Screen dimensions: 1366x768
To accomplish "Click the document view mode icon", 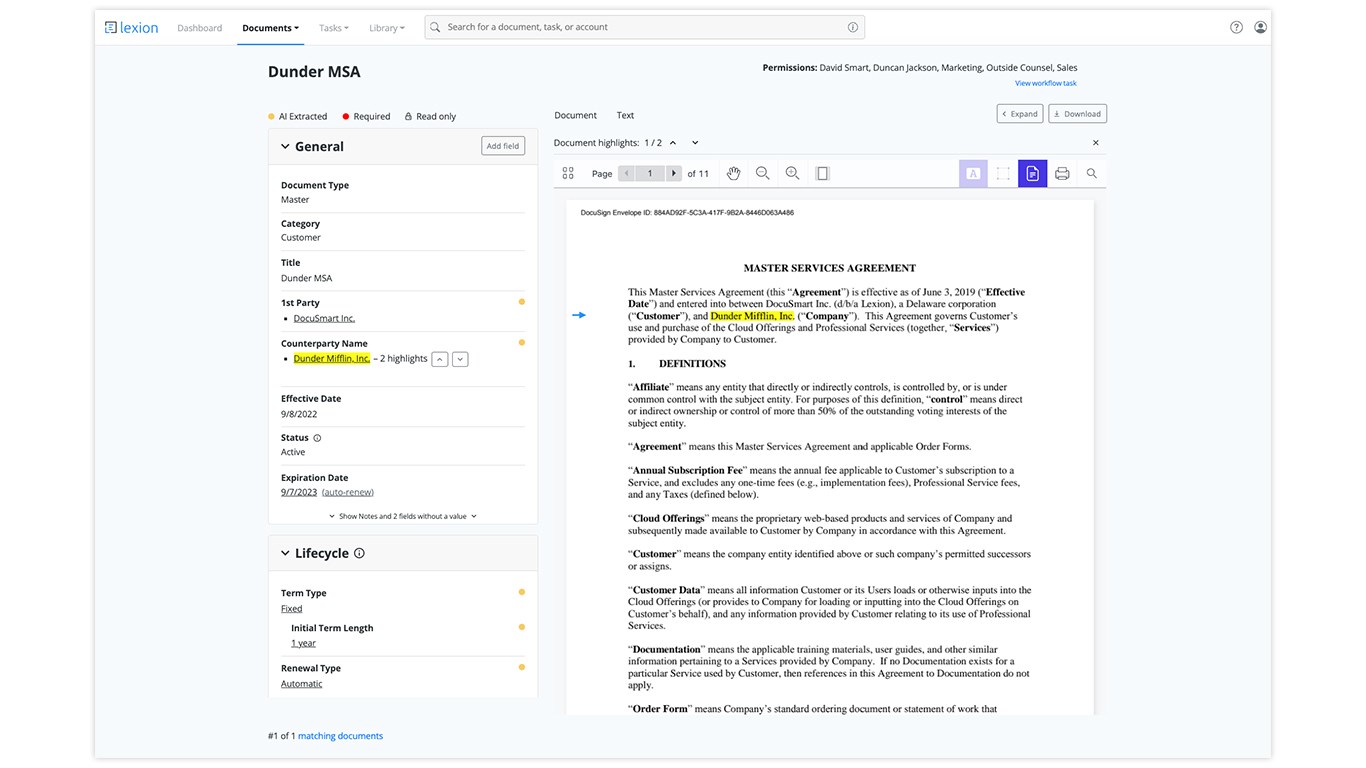I will [x=1033, y=173].
